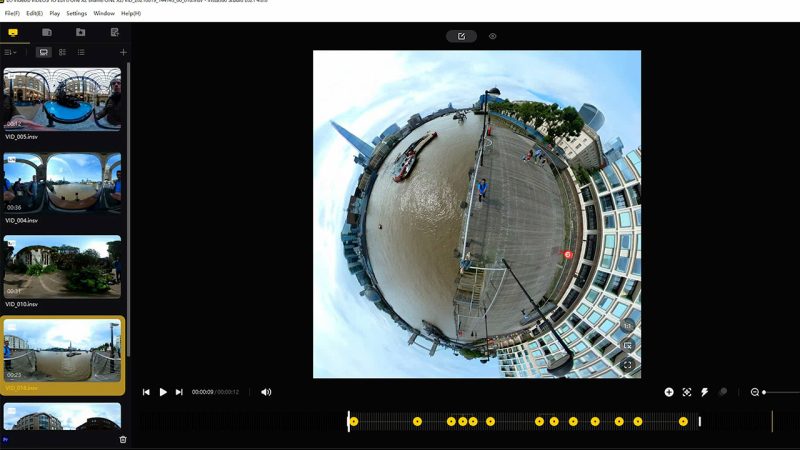The width and height of the screenshot is (800, 450).
Task: Enter fullscreen preview
Action: [628, 365]
